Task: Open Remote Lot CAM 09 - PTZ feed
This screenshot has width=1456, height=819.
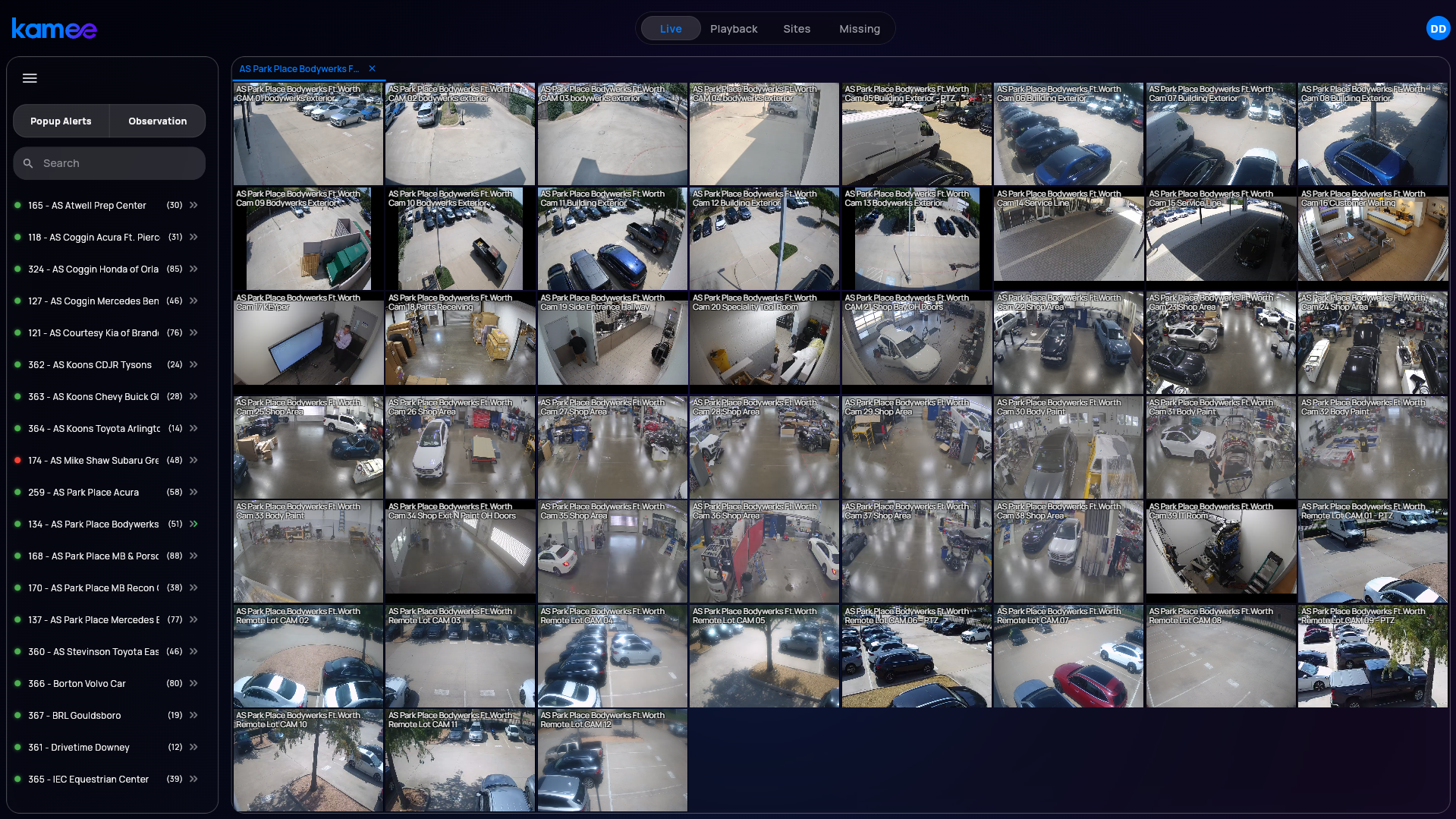Action: 1373,656
